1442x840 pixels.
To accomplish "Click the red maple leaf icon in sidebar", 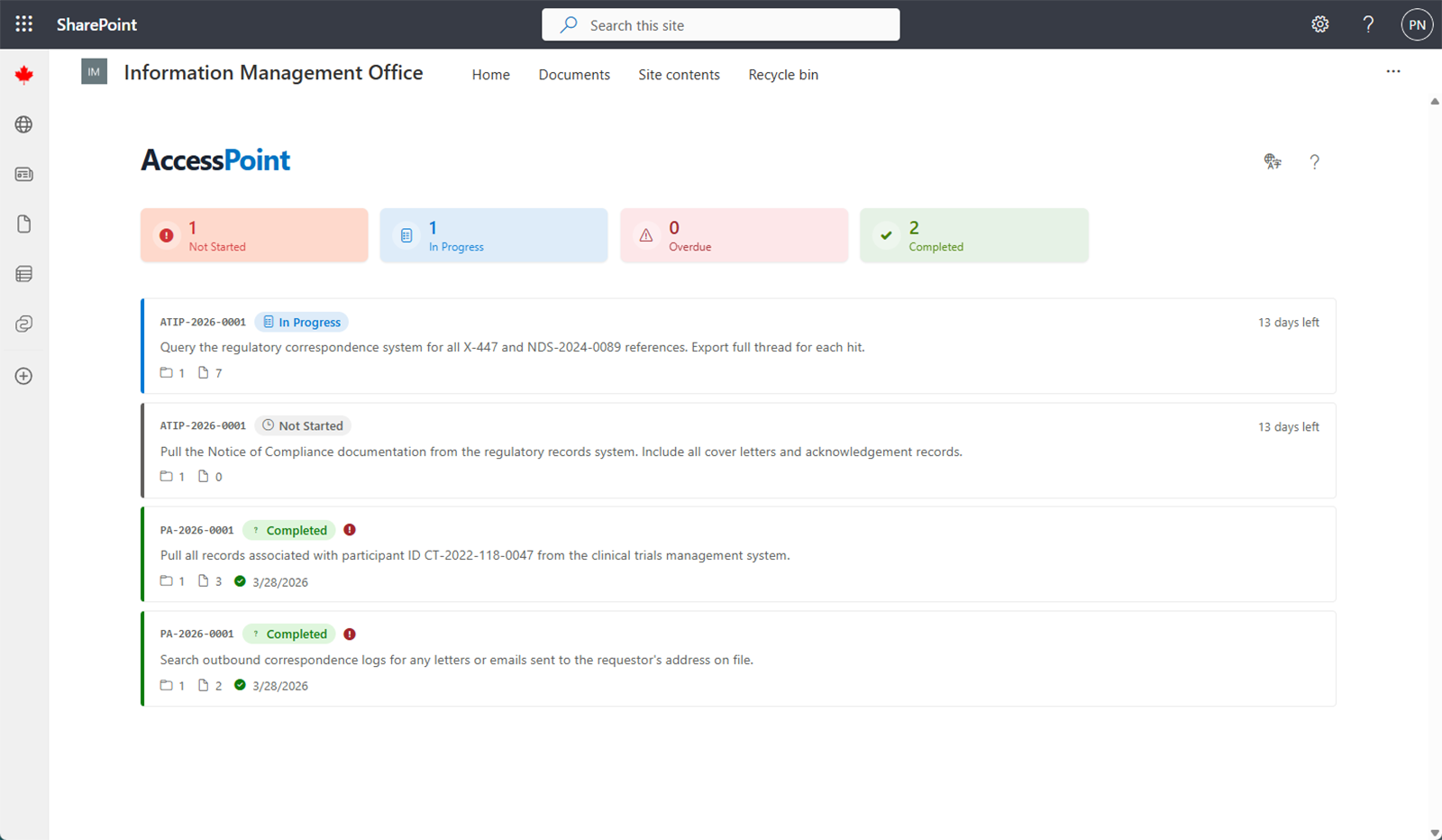I will pyautogui.click(x=23, y=74).
